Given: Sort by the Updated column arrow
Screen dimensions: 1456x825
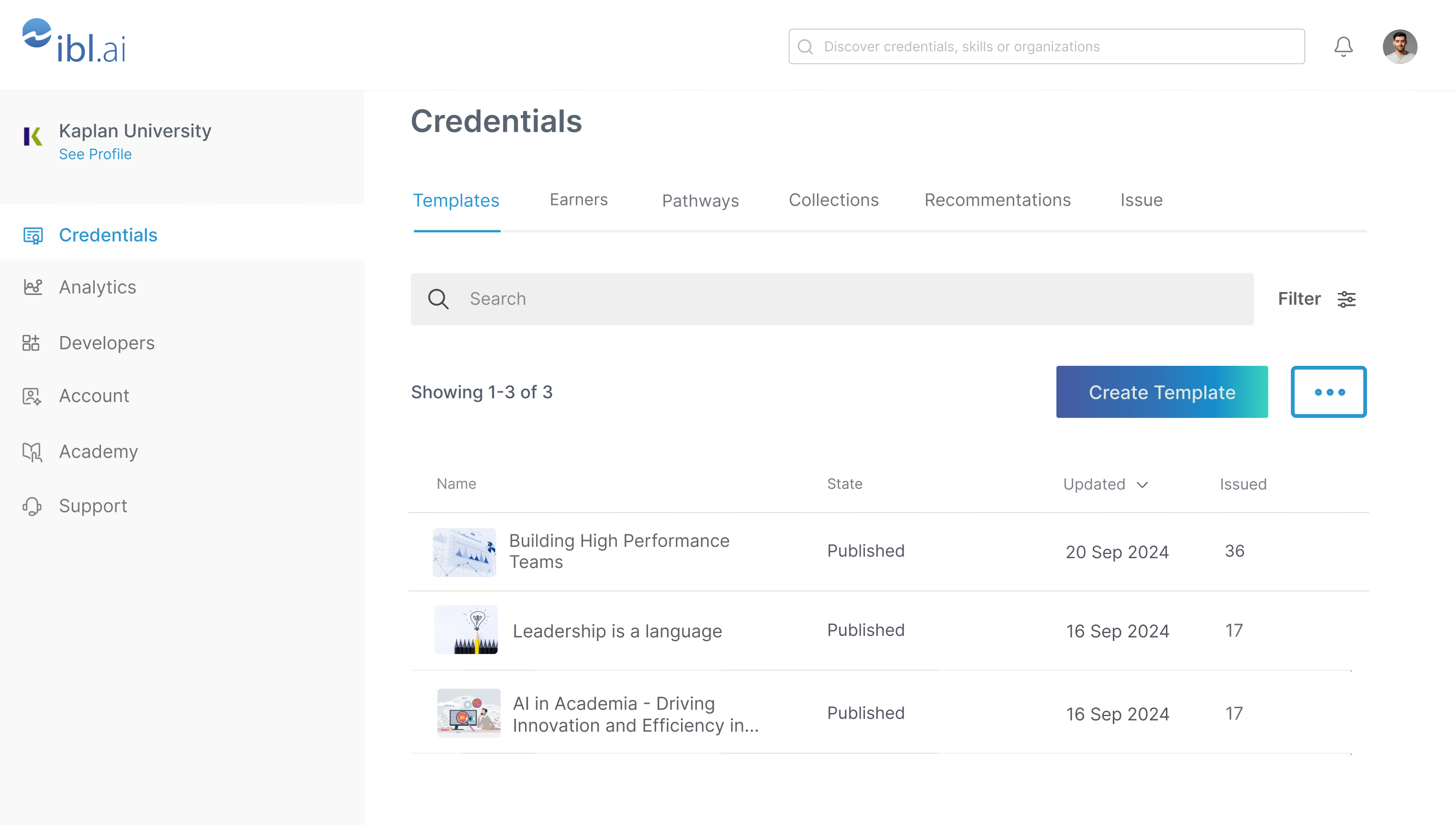Looking at the screenshot, I should tap(1142, 485).
